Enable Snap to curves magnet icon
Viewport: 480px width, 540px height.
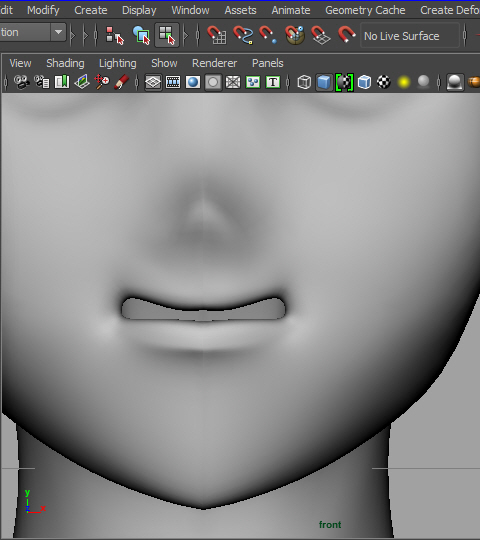tap(243, 35)
